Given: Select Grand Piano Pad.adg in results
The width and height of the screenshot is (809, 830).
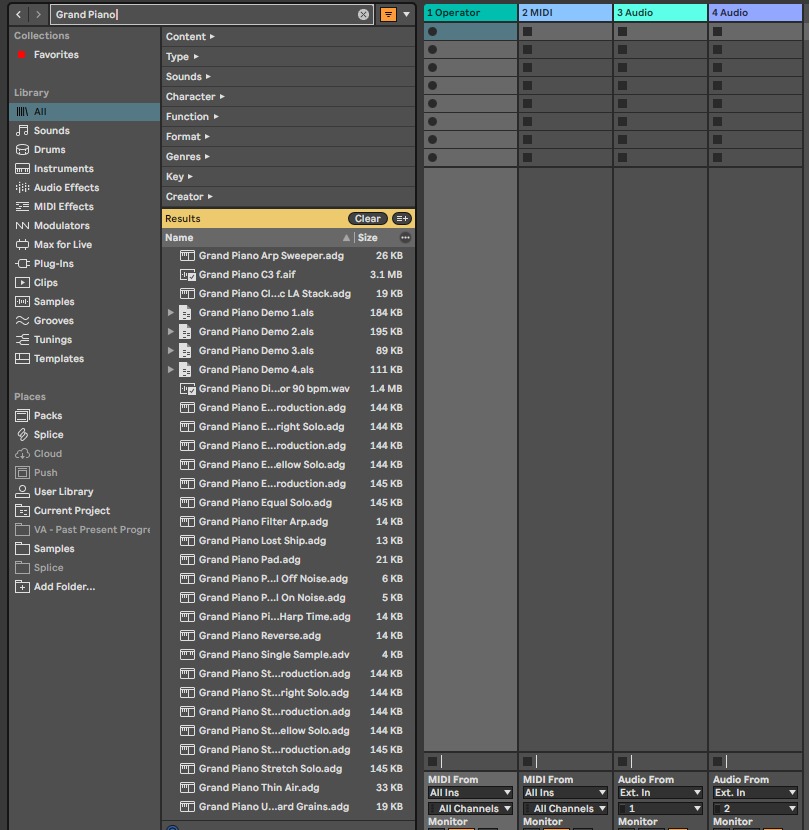Looking at the screenshot, I should point(288,560).
